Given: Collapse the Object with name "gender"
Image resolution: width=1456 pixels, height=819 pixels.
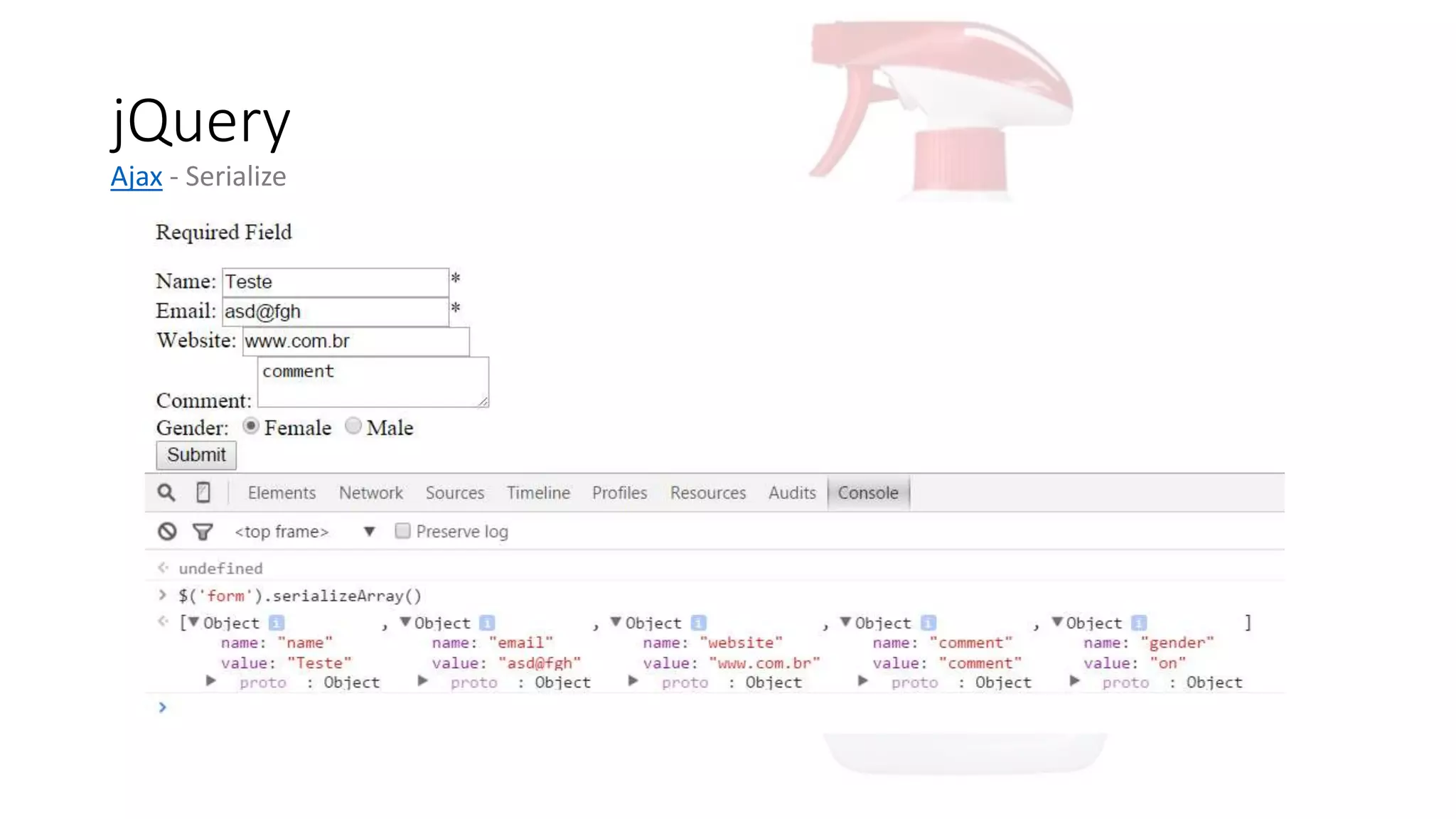Looking at the screenshot, I should 1056,622.
